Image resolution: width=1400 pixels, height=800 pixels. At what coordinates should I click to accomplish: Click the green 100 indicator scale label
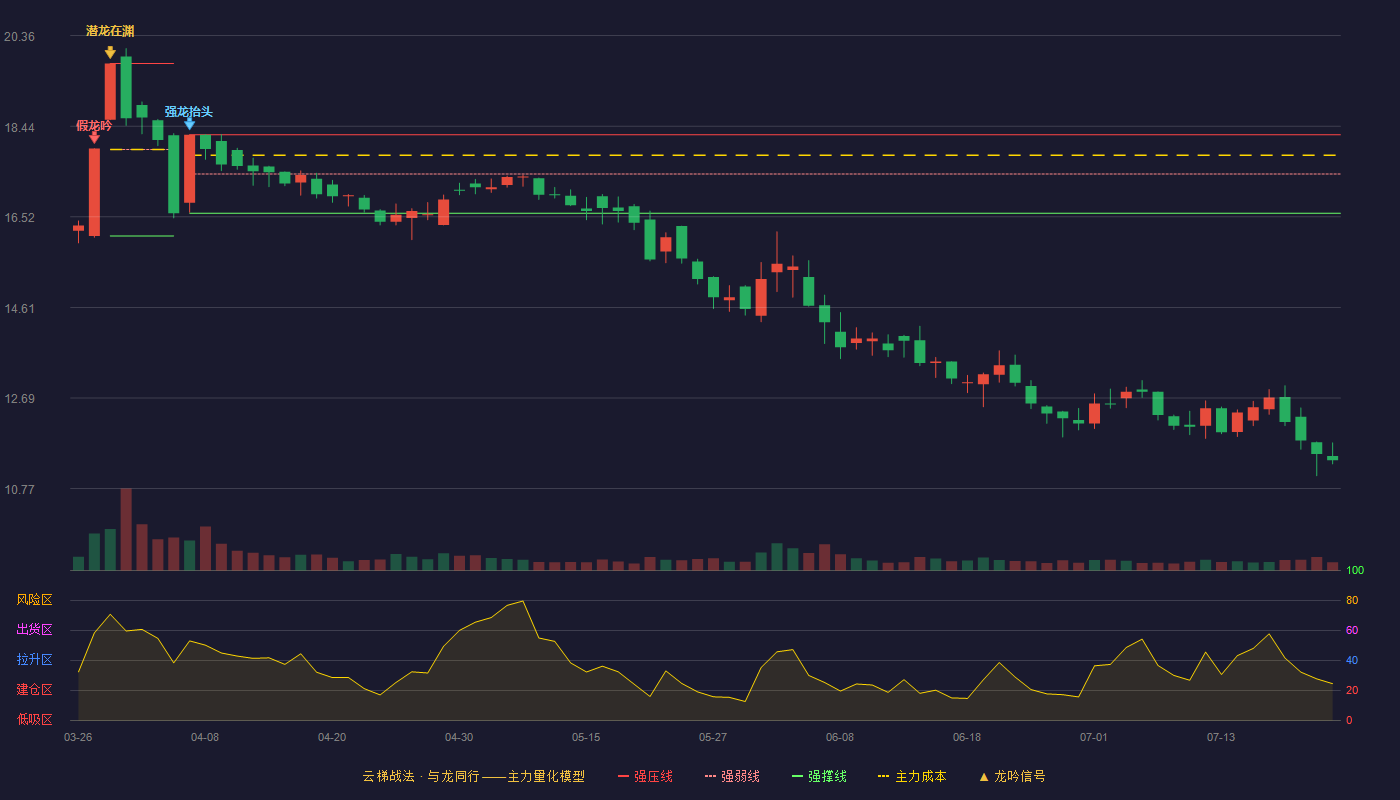click(x=1355, y=571)
